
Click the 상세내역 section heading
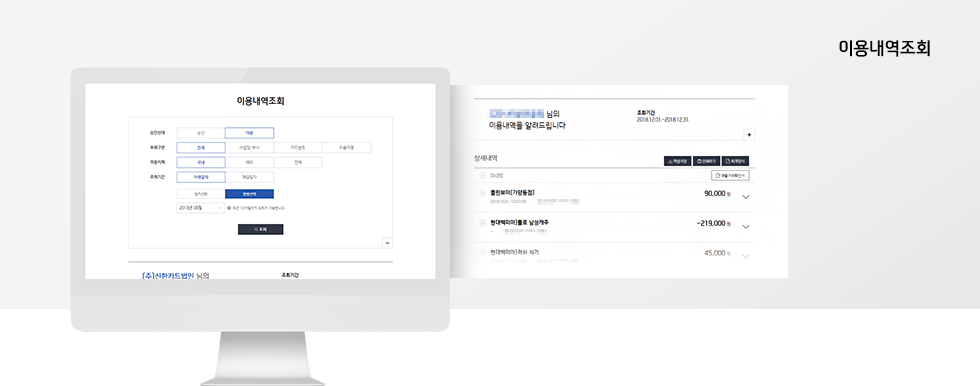(486, 159)
